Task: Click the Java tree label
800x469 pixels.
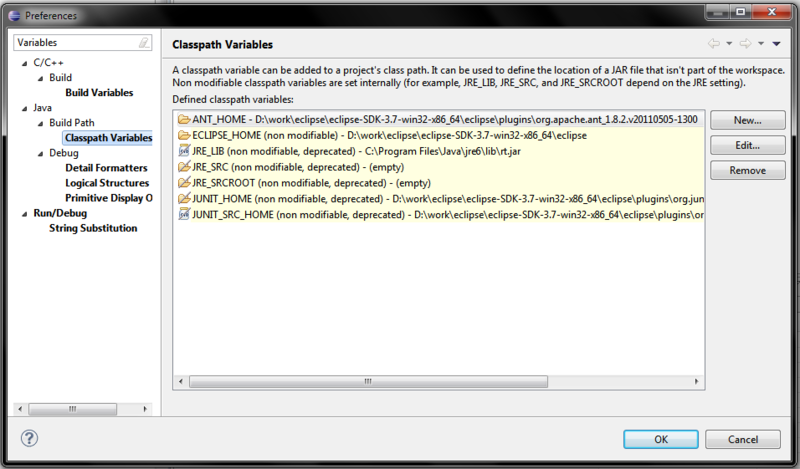Action: [x=42, y=108]
